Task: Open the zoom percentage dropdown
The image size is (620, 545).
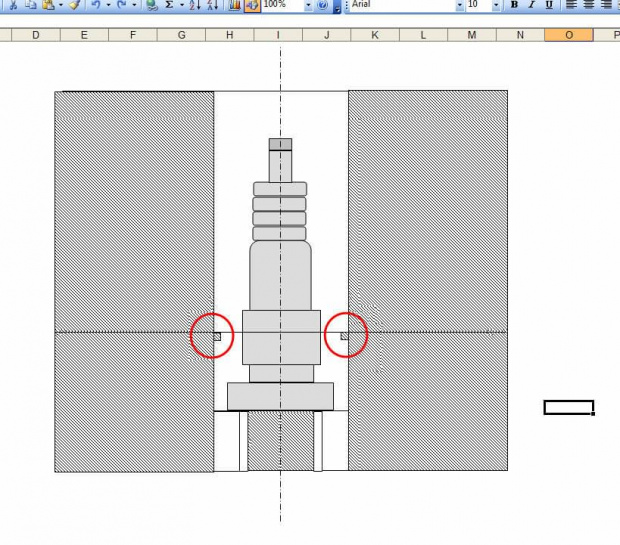Action: click(x=308, y=5)
